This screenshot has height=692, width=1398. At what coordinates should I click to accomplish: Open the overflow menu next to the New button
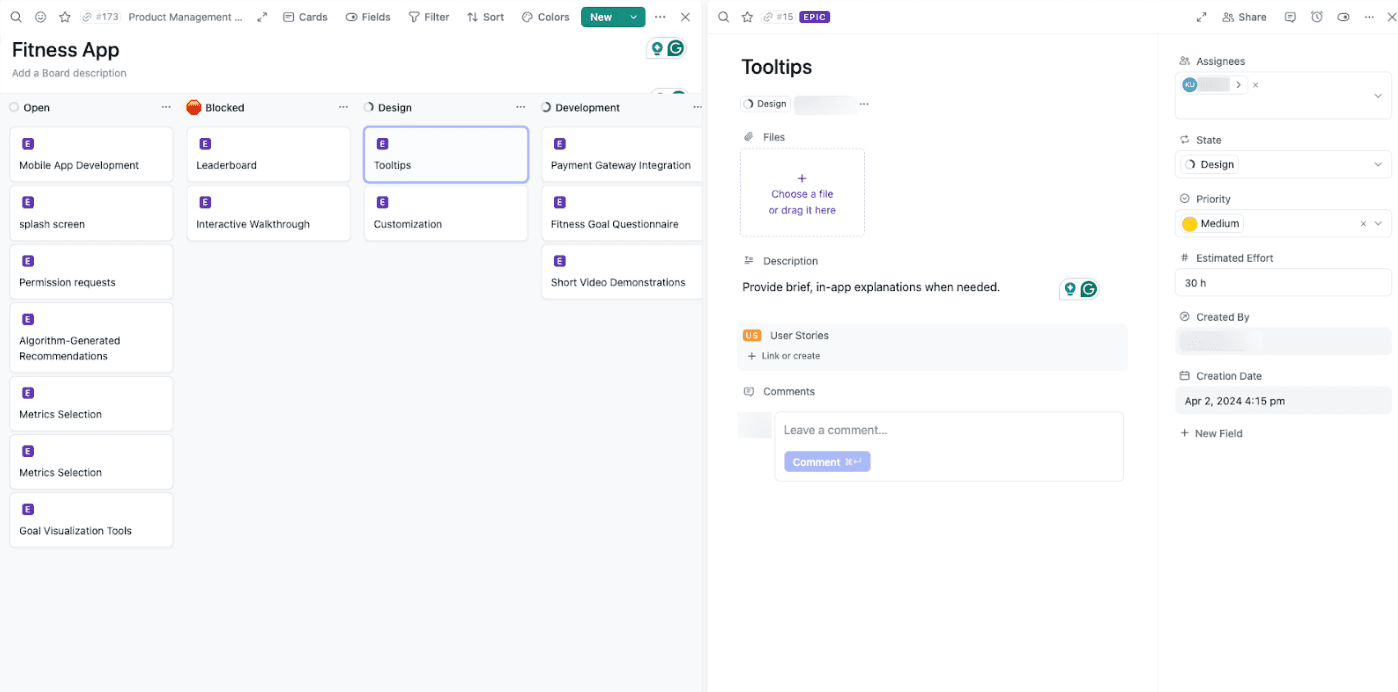pyautogui.click(x=660, y=16)
